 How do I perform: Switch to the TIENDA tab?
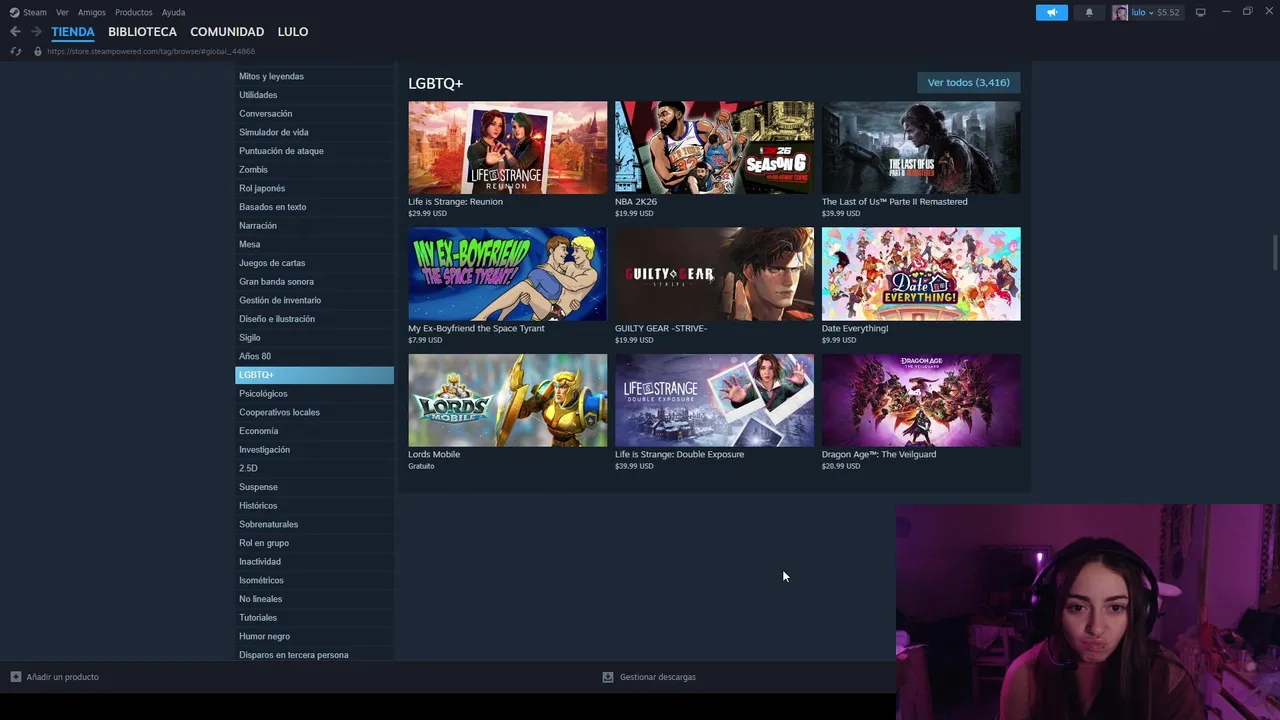pyautogui.click(x=73, y=32)
